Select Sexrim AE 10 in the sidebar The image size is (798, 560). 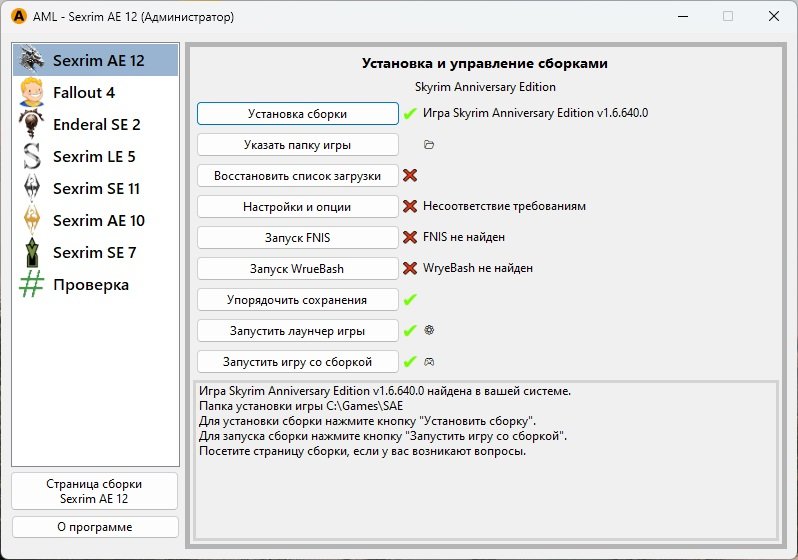click(98, 220)
